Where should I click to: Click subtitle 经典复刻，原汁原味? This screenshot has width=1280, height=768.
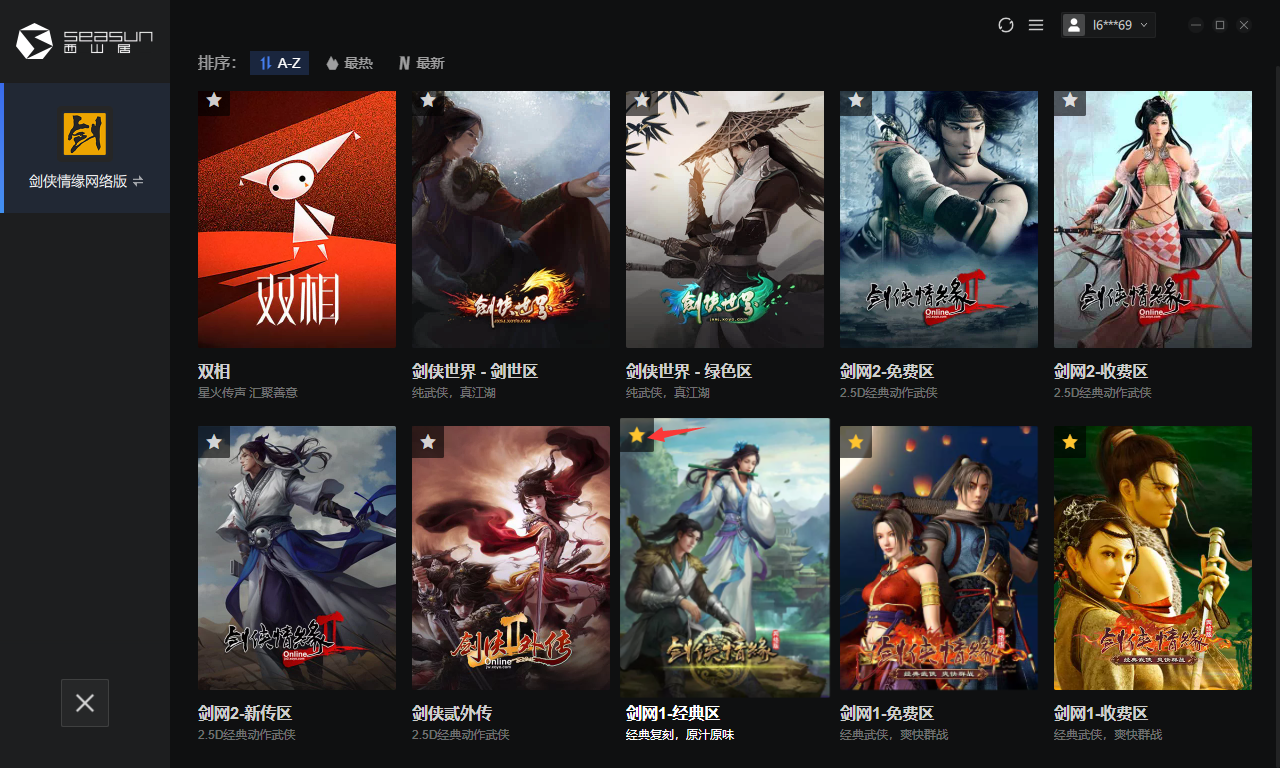click(x=680, y=735)
